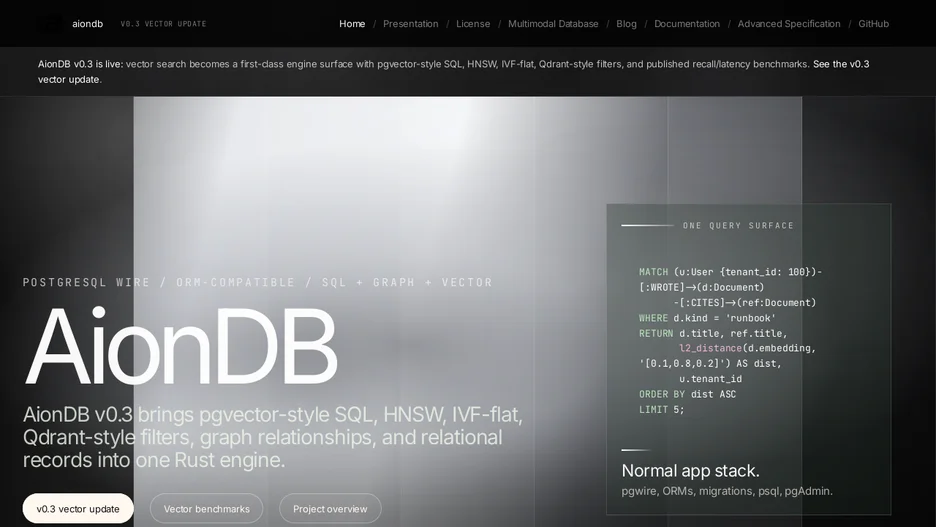Visit the Blog link
The image size is (936, 527).
tap(626, 24)
